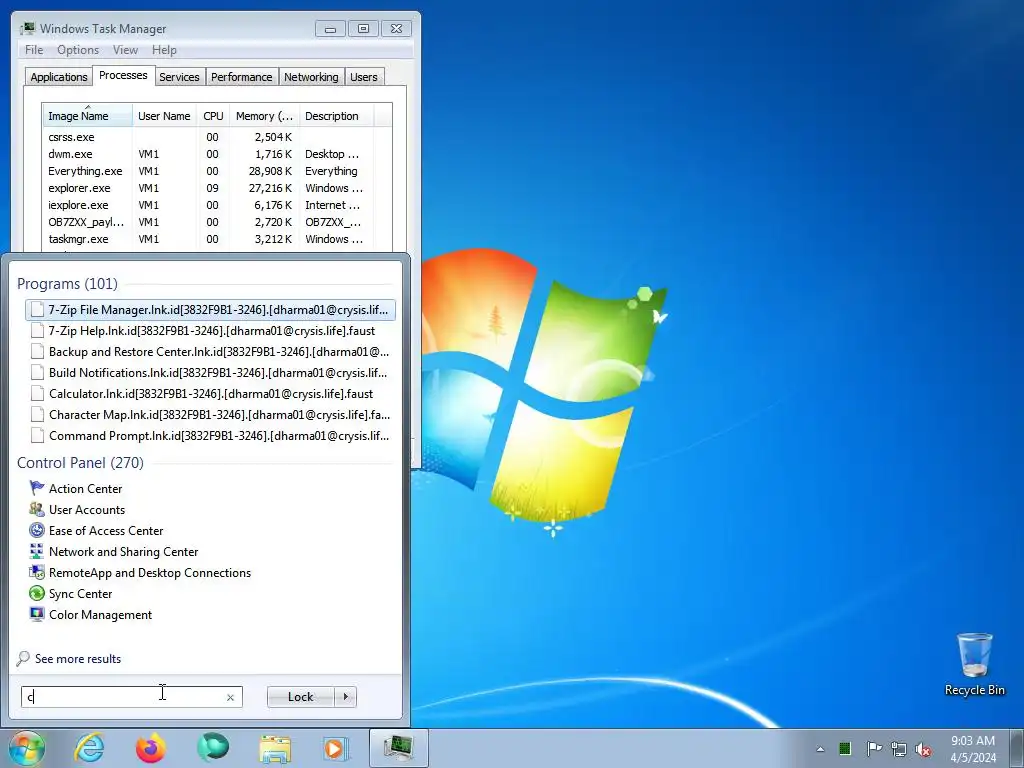Viewport: 1024px width, 768px height.
Task: Switch to the Performance tab
Action: point(242,76)
